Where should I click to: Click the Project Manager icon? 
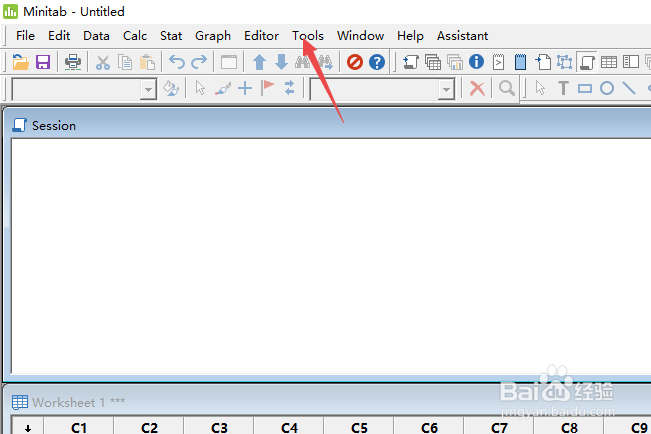click(x=631, y=62)
